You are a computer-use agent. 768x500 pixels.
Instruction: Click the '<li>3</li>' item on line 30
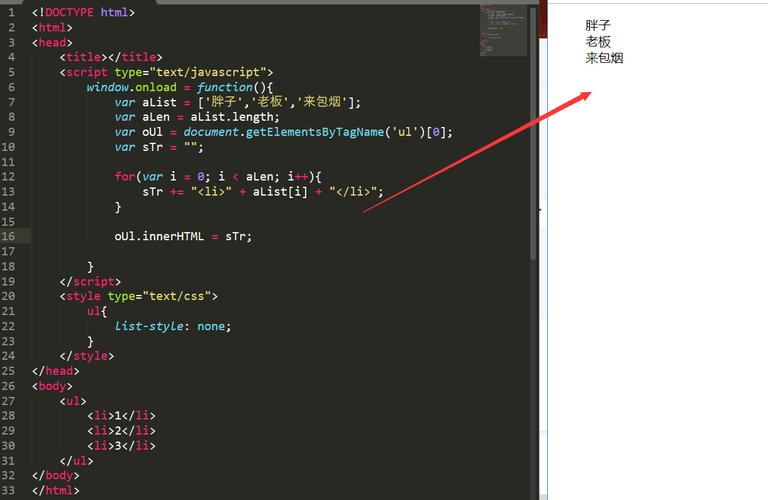click(121, 446)
